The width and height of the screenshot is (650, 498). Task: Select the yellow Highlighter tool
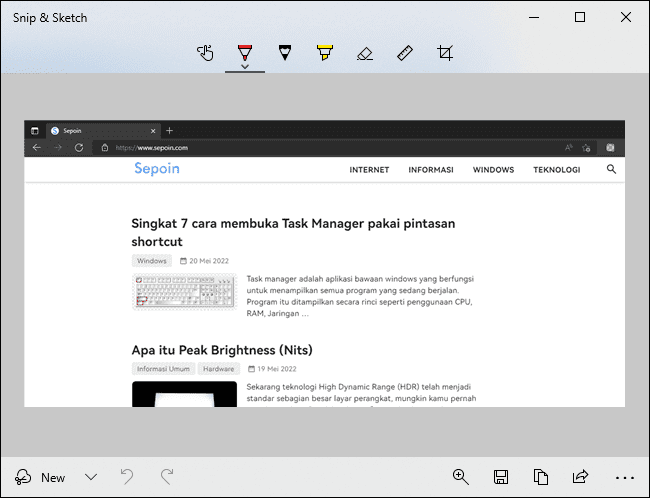[x=325, y=53]
